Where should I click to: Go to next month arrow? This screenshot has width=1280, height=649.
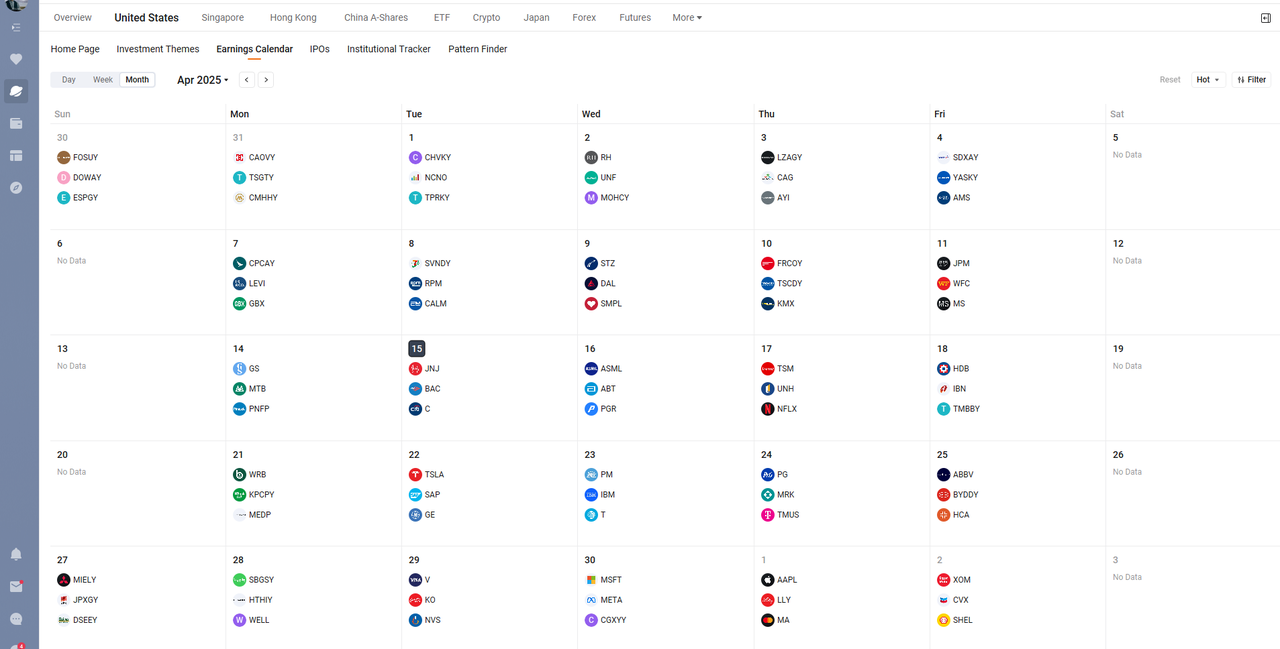click(267, 80)
